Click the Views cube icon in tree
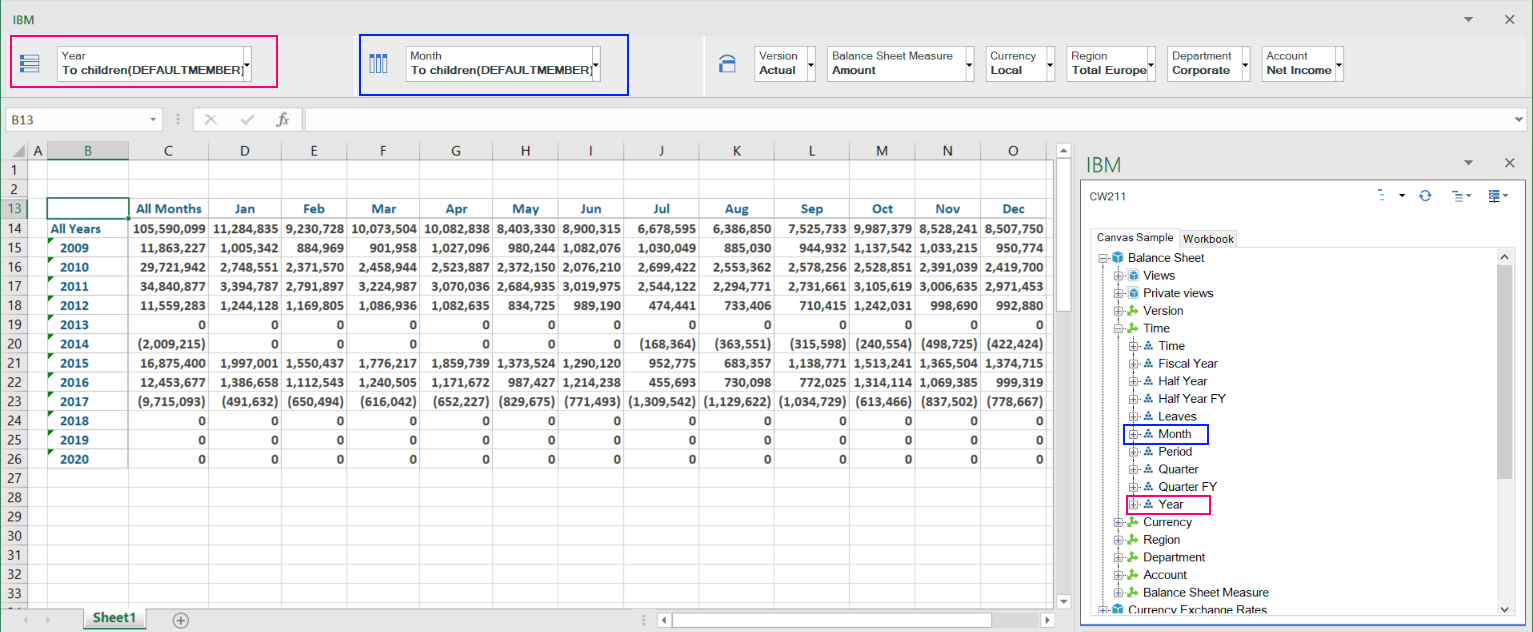The image size is (1533, 632). (1133, 276)
